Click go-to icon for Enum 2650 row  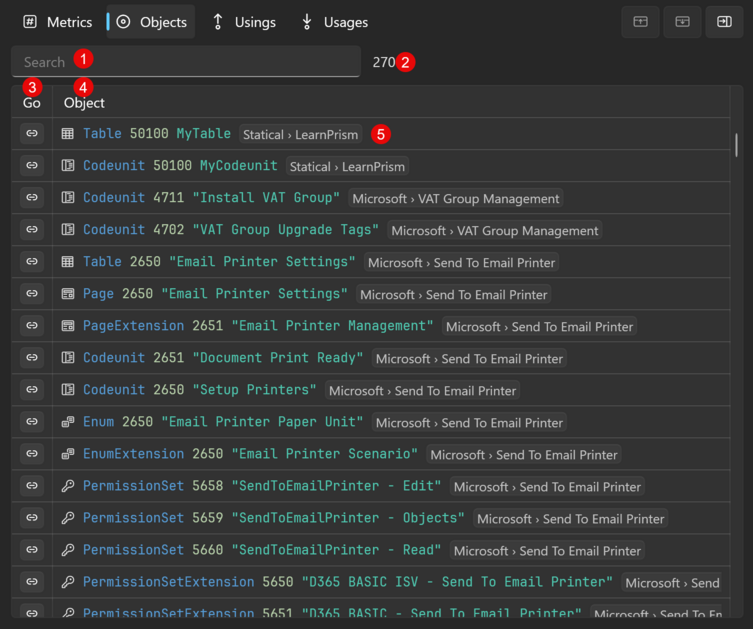(x=32, y=422)
